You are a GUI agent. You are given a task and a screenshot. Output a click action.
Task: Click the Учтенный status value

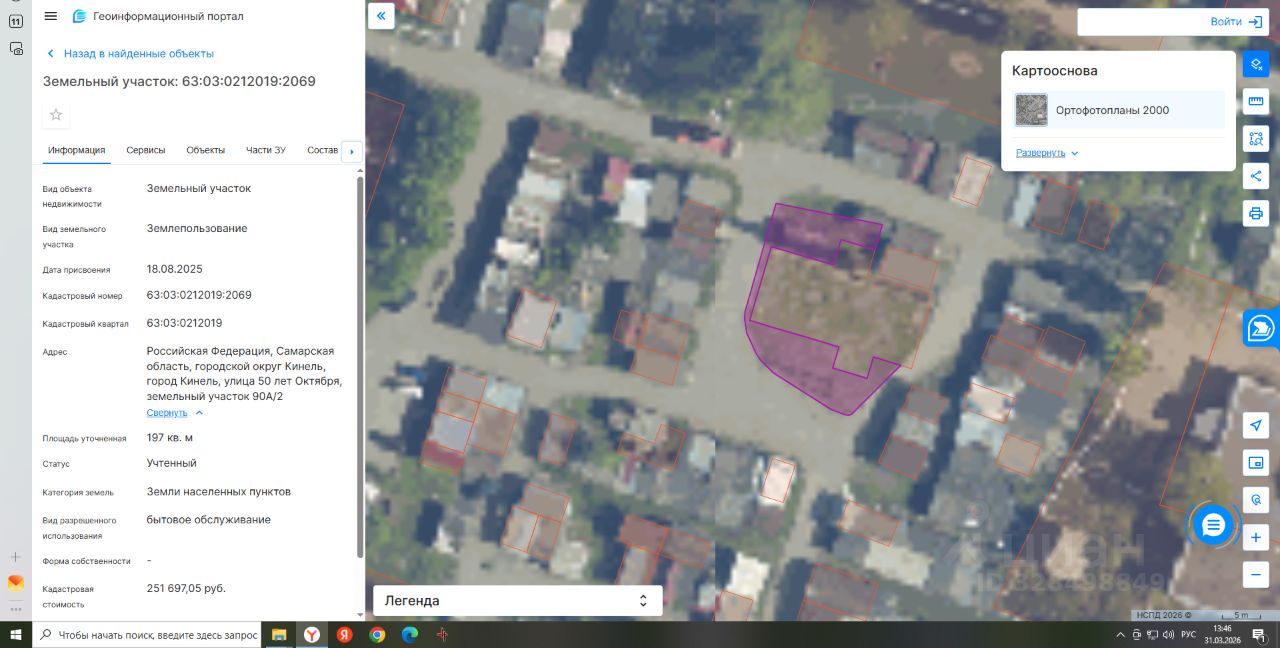(172, 463)
